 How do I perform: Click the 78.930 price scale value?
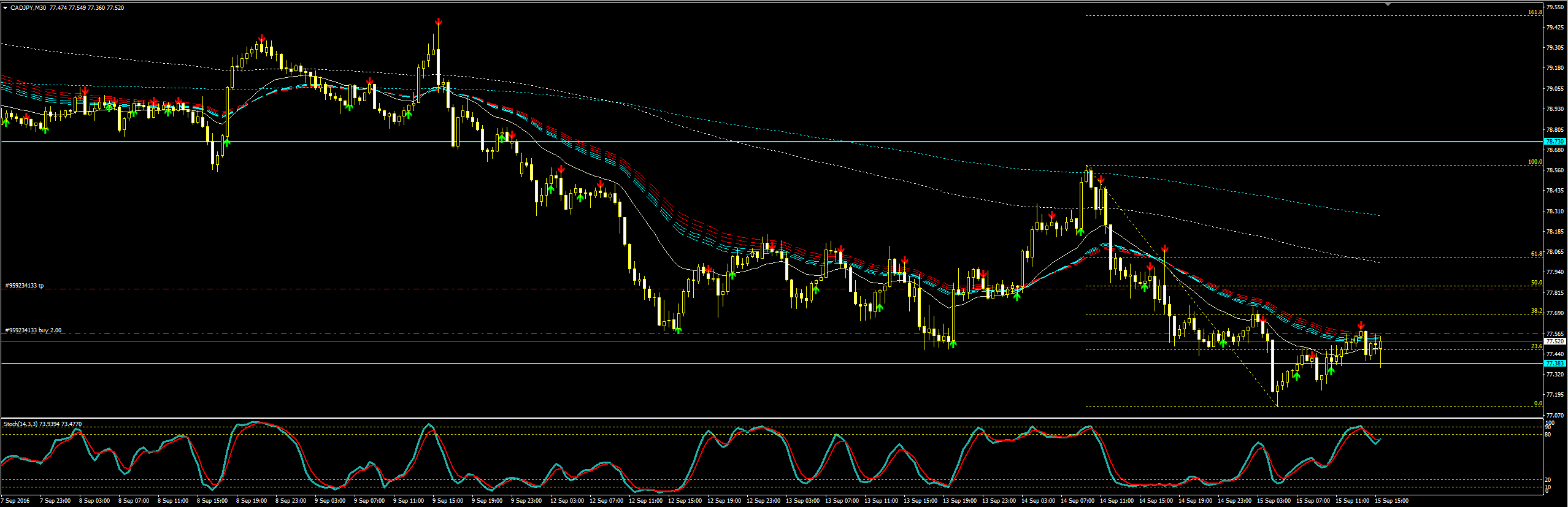tap(1555, 109)
